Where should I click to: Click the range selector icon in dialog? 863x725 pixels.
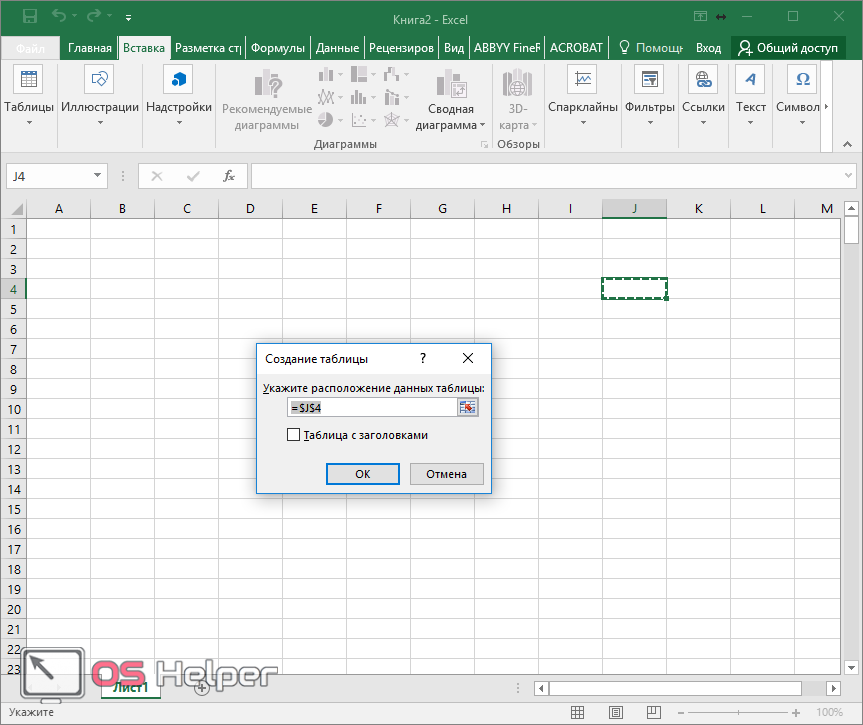point(467,407)
